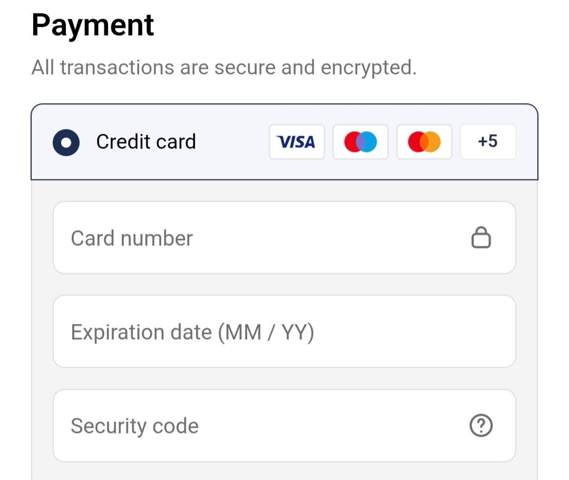This screenshot has width=569, height=480.
Task: Click the "Security code" placeholder text
Action: pos(135,426)
